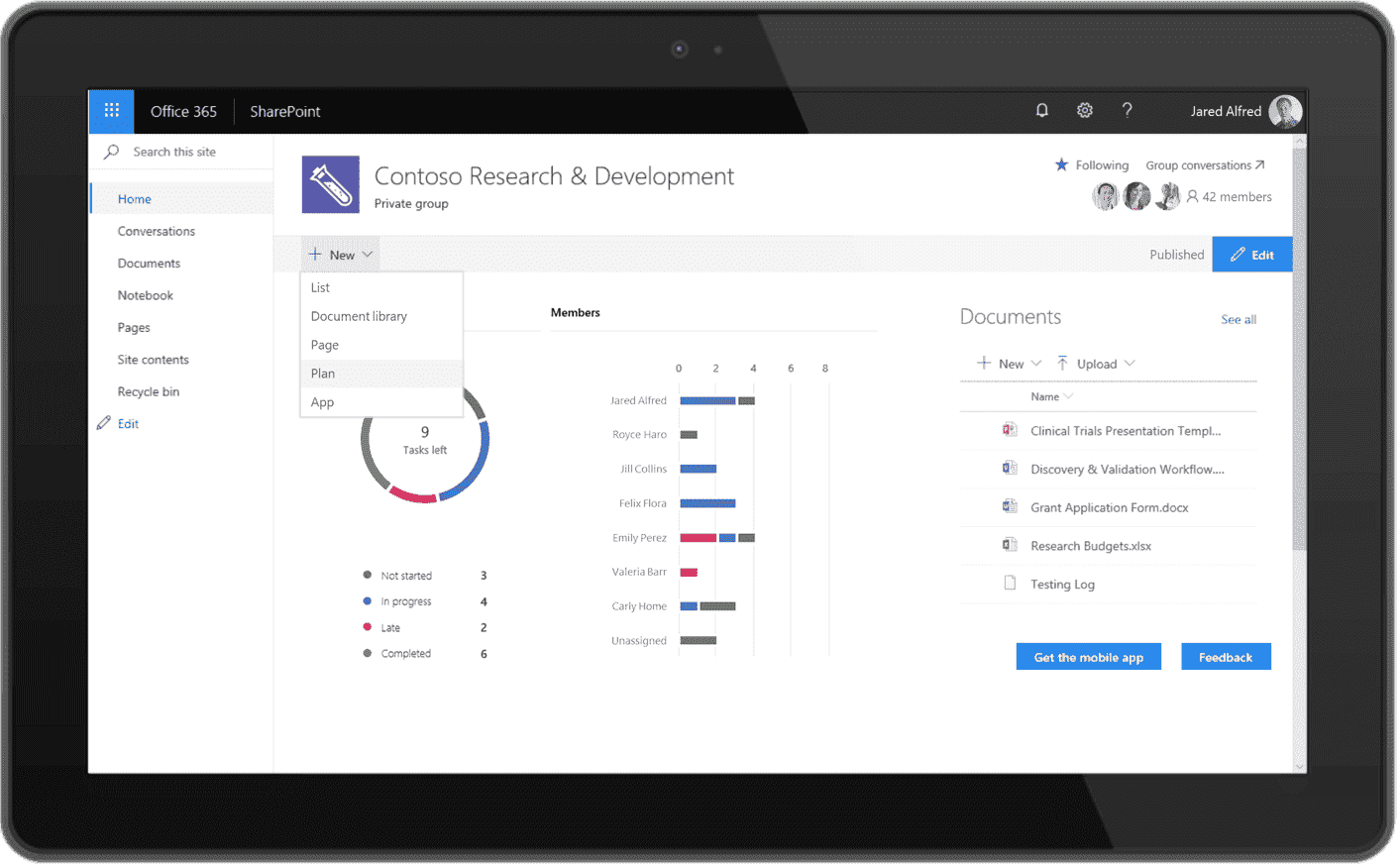
Task: Click Emily Perez's red late bar
Action: tap(698, 538)
